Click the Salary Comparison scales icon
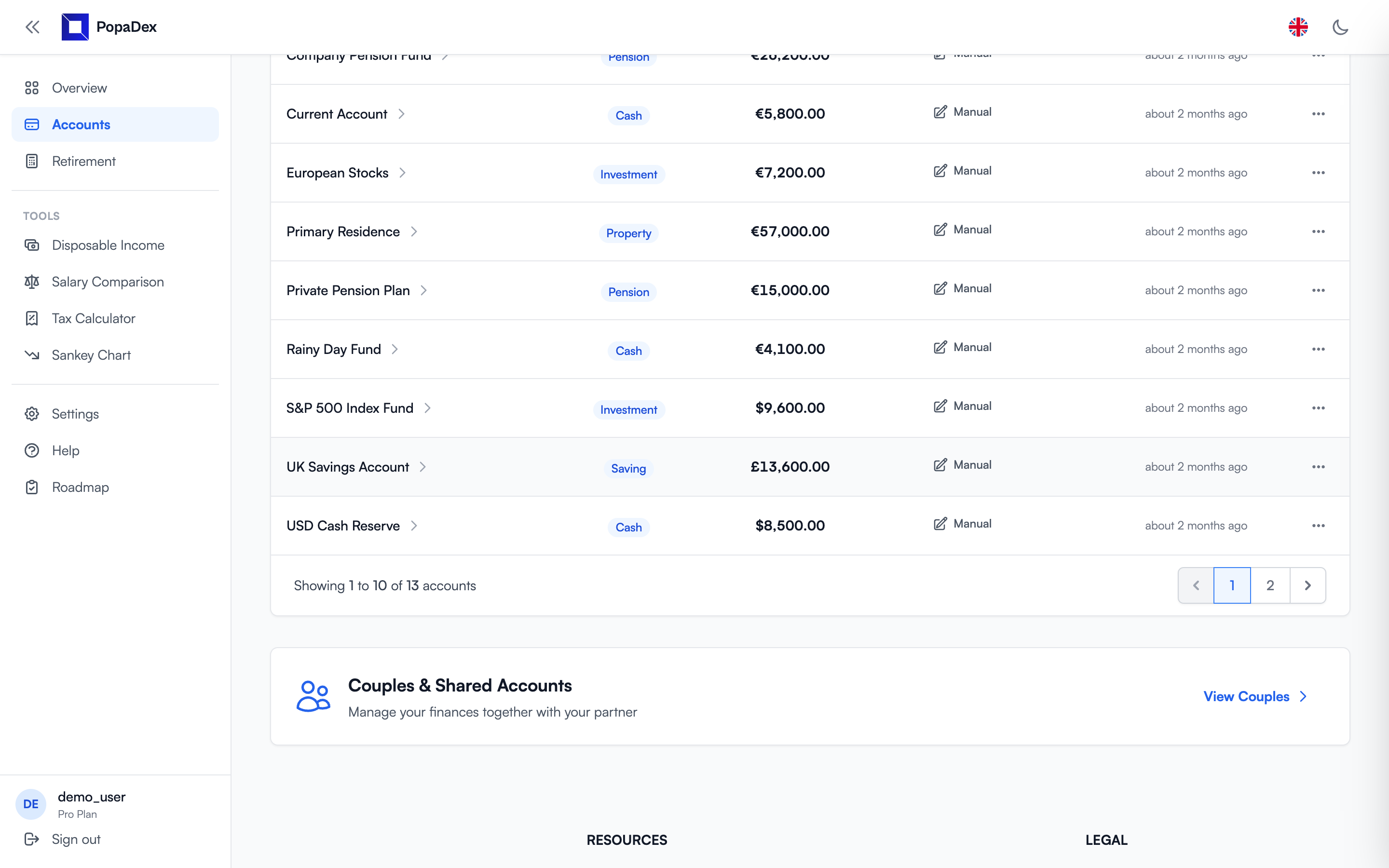 (x=31, y=281)
